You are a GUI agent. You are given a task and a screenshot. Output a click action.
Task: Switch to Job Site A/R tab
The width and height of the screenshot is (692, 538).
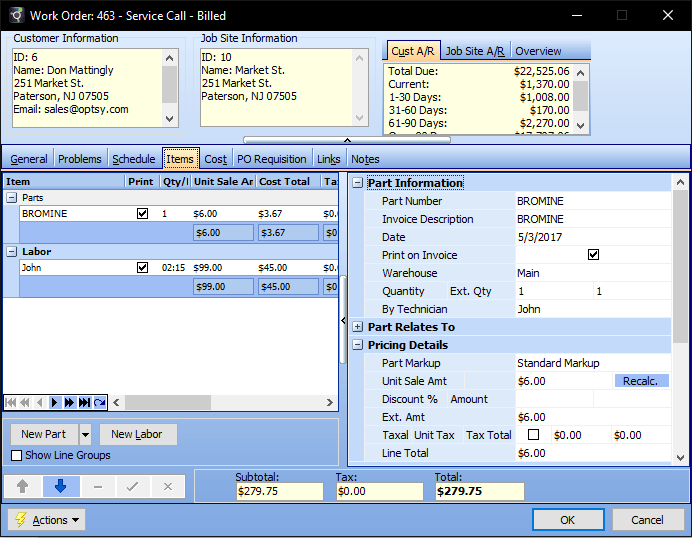click(475, 51)
